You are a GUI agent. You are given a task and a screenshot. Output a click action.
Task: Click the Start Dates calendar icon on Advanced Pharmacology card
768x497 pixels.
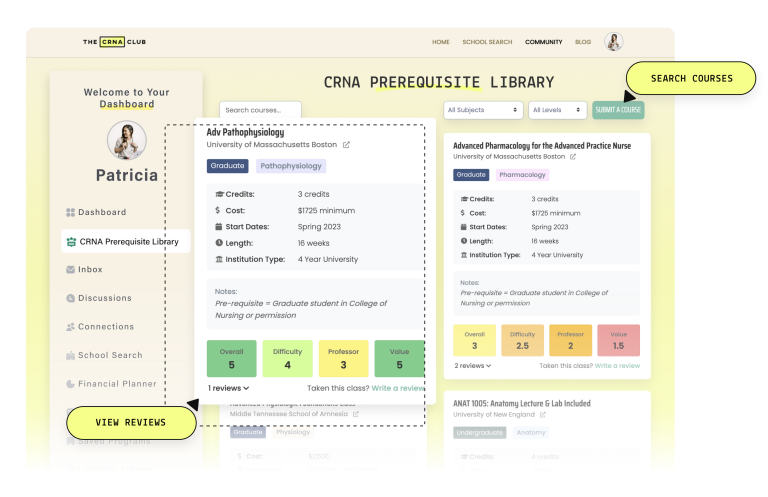pyautogui.click(x=463, y=227)
